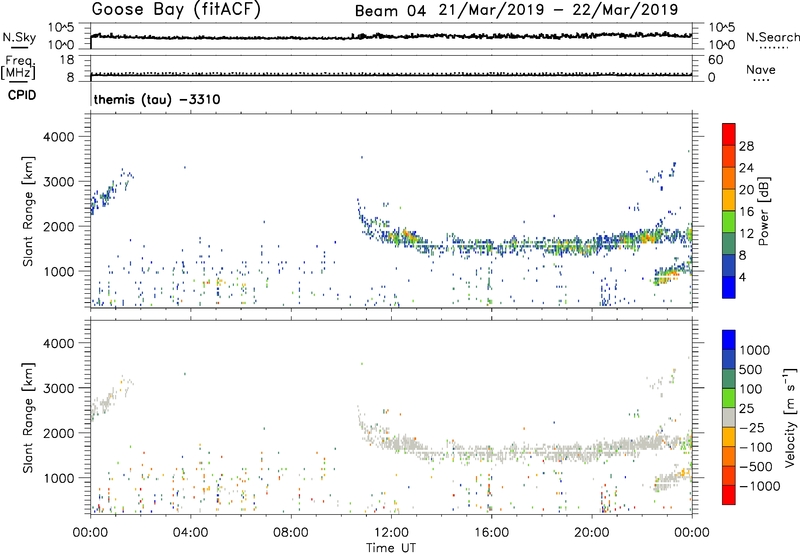This screenshot has height=554, width=800.
Task: Click the "25" tick on Velocity color bar
Action: (x=746, y=409)
